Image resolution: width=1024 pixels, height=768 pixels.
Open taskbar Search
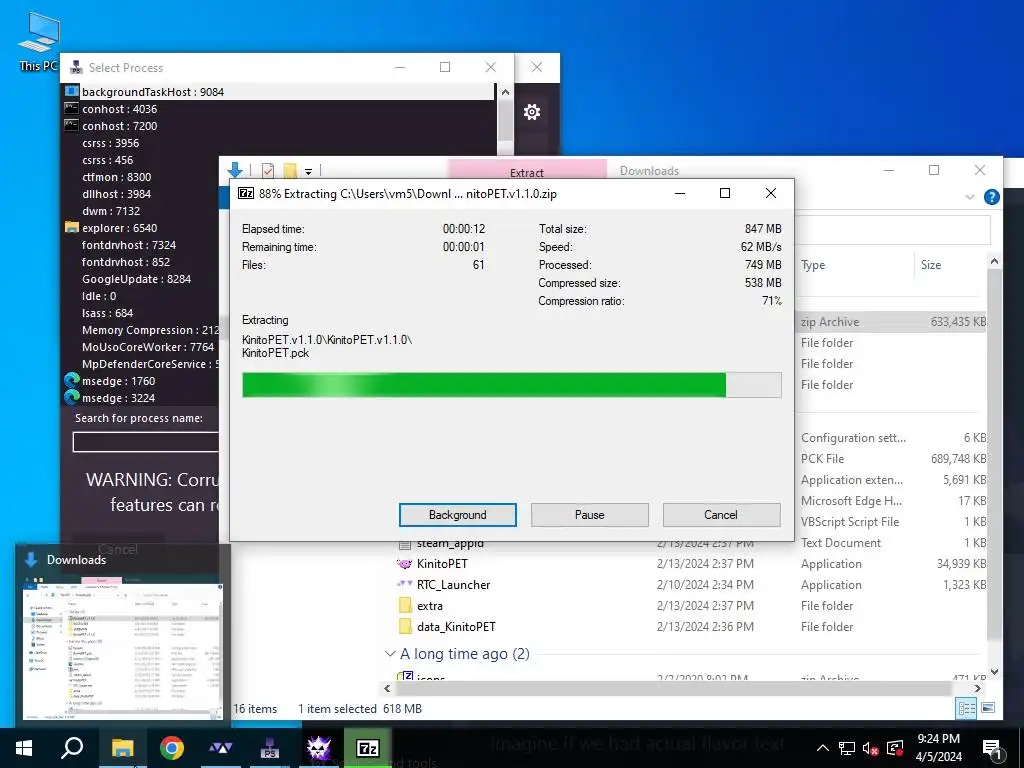point(72,748)
